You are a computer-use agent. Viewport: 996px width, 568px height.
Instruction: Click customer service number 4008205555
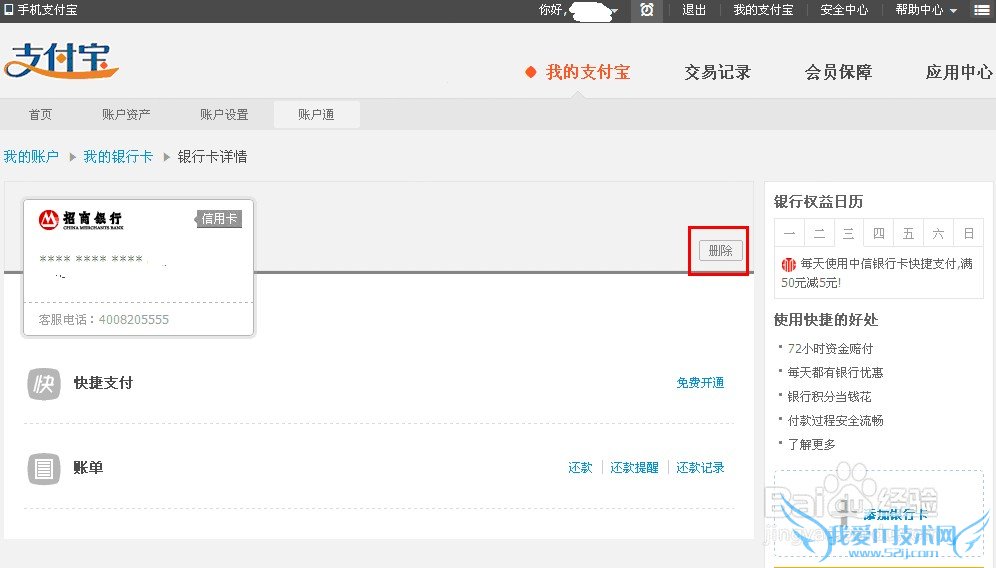click(x=134, y=320)
